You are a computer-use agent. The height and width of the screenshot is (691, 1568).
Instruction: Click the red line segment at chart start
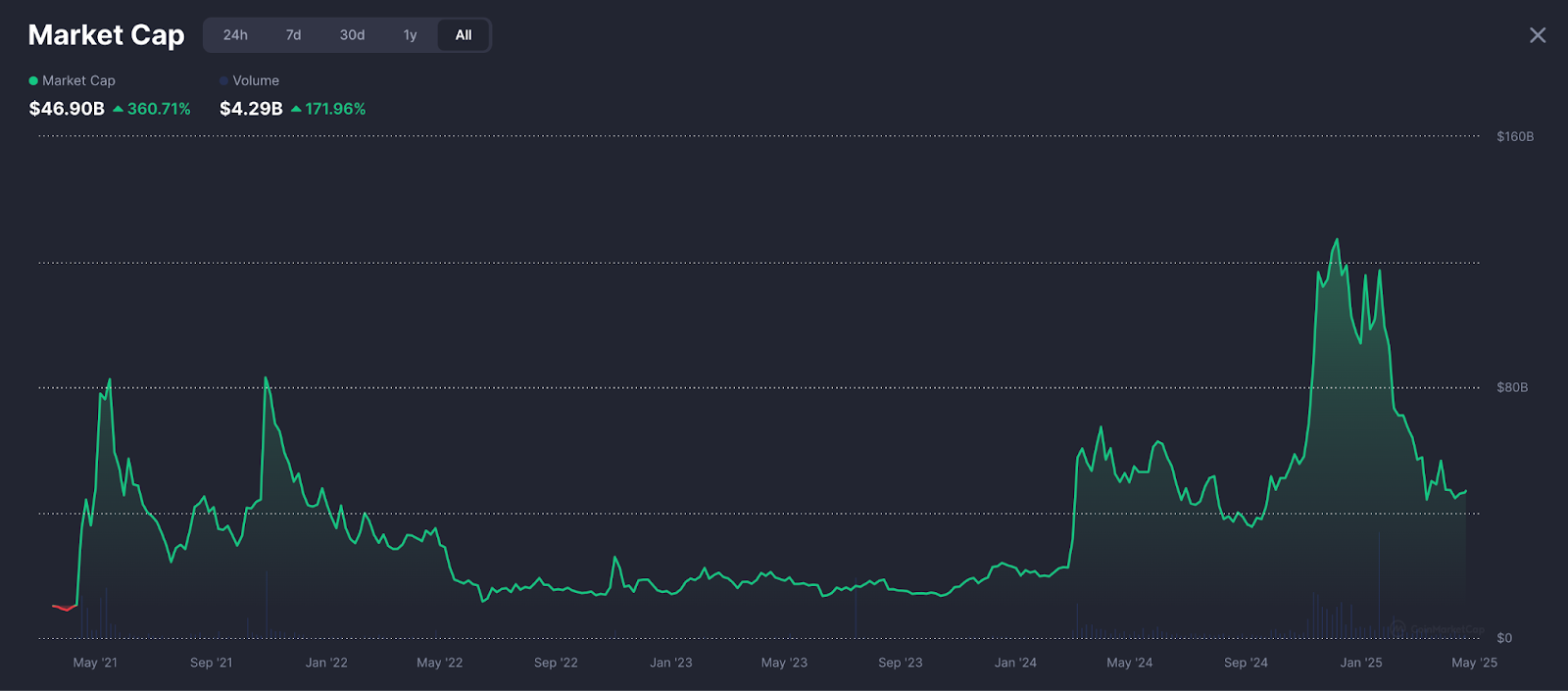click(x=64, y=608)
